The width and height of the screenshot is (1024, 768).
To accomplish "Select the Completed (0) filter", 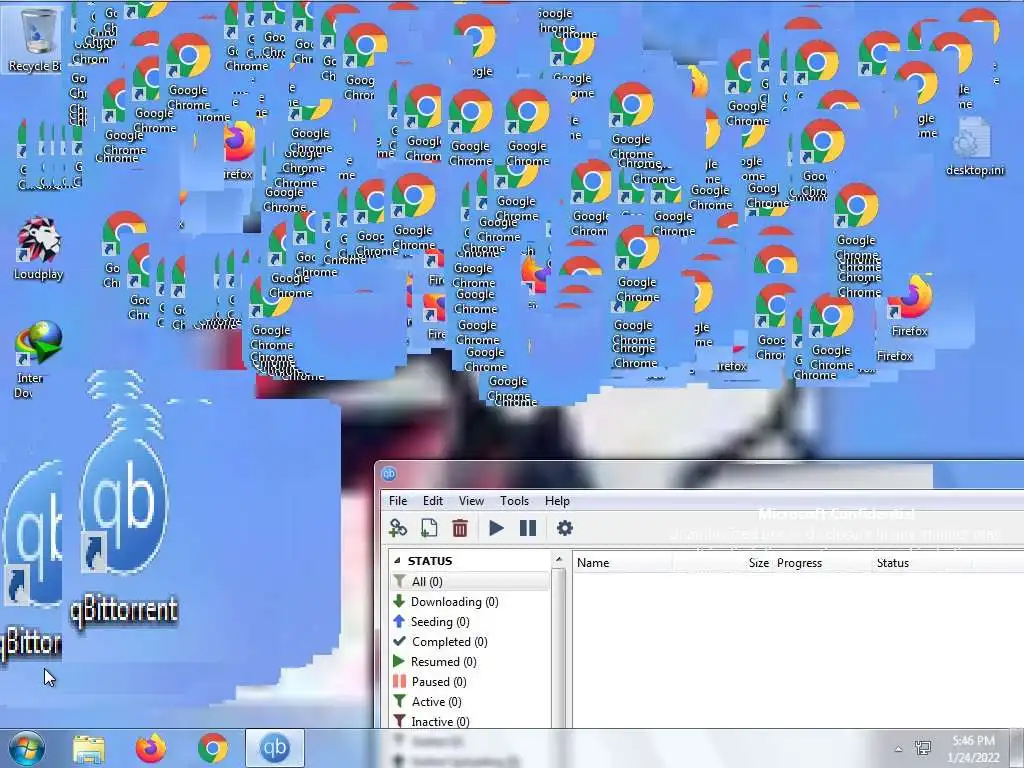I will point(441,642).
